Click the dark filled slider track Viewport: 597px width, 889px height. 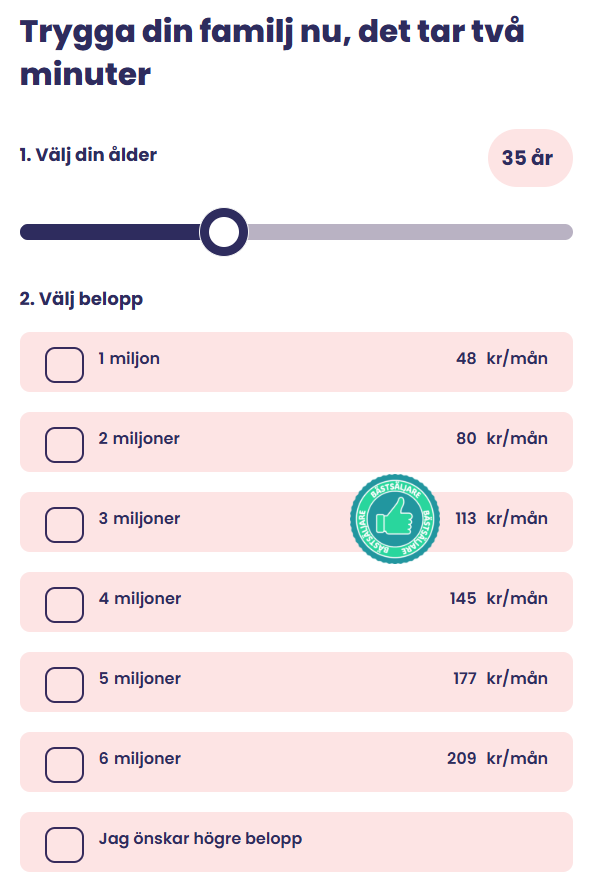(x=111, y=232)
